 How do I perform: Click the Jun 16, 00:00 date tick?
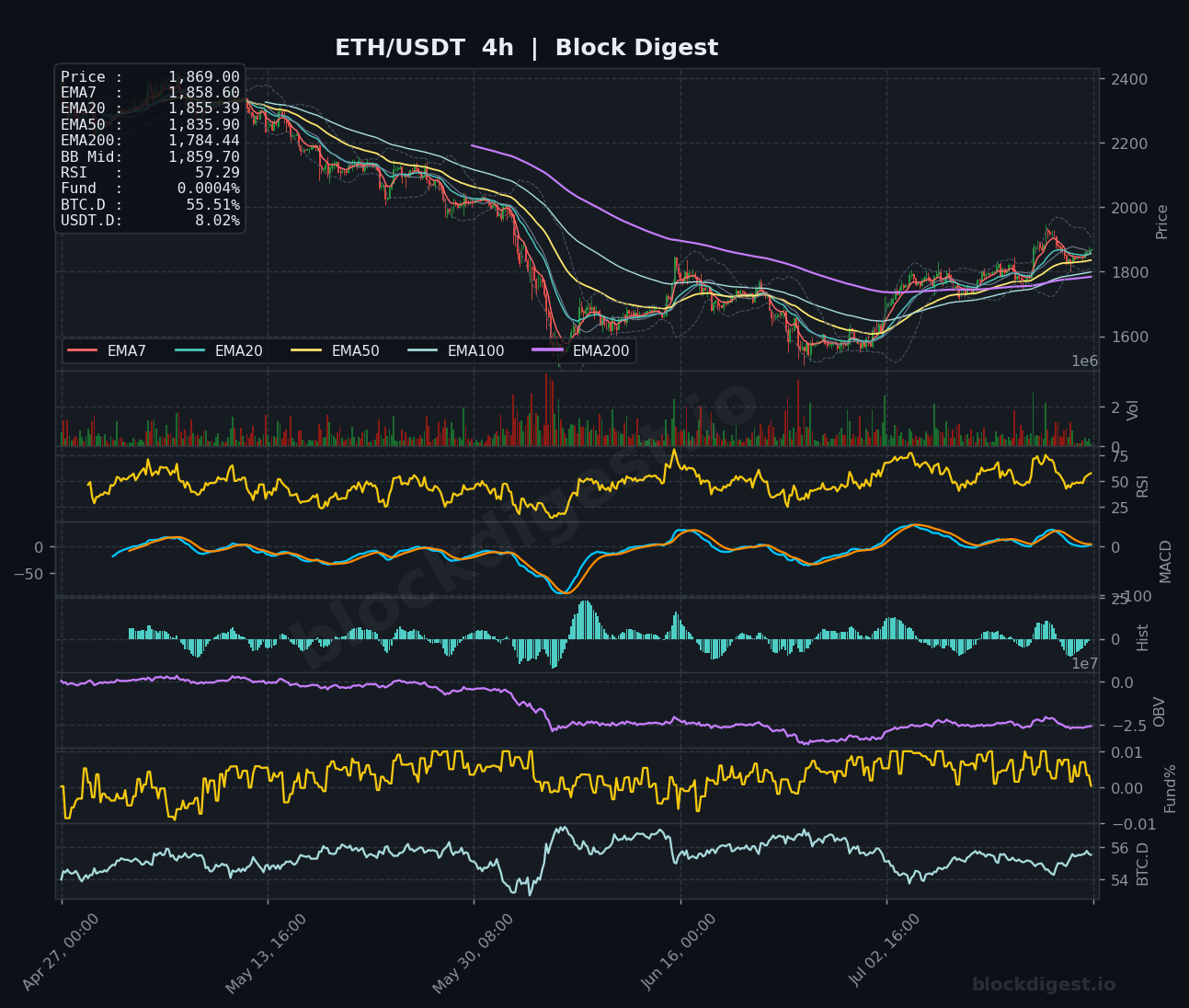(x=679, y=952)
